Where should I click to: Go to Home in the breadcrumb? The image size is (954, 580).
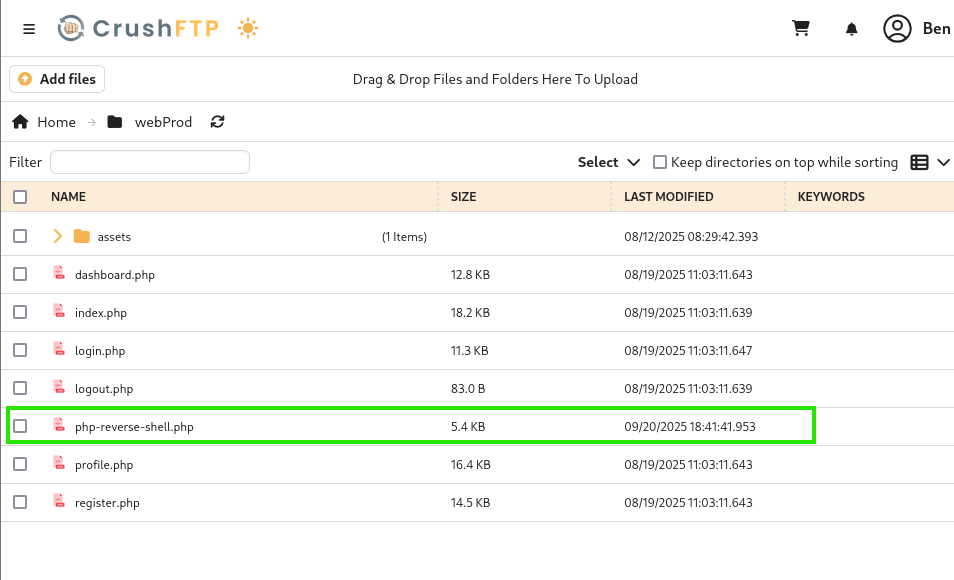(x=57, y=122)
